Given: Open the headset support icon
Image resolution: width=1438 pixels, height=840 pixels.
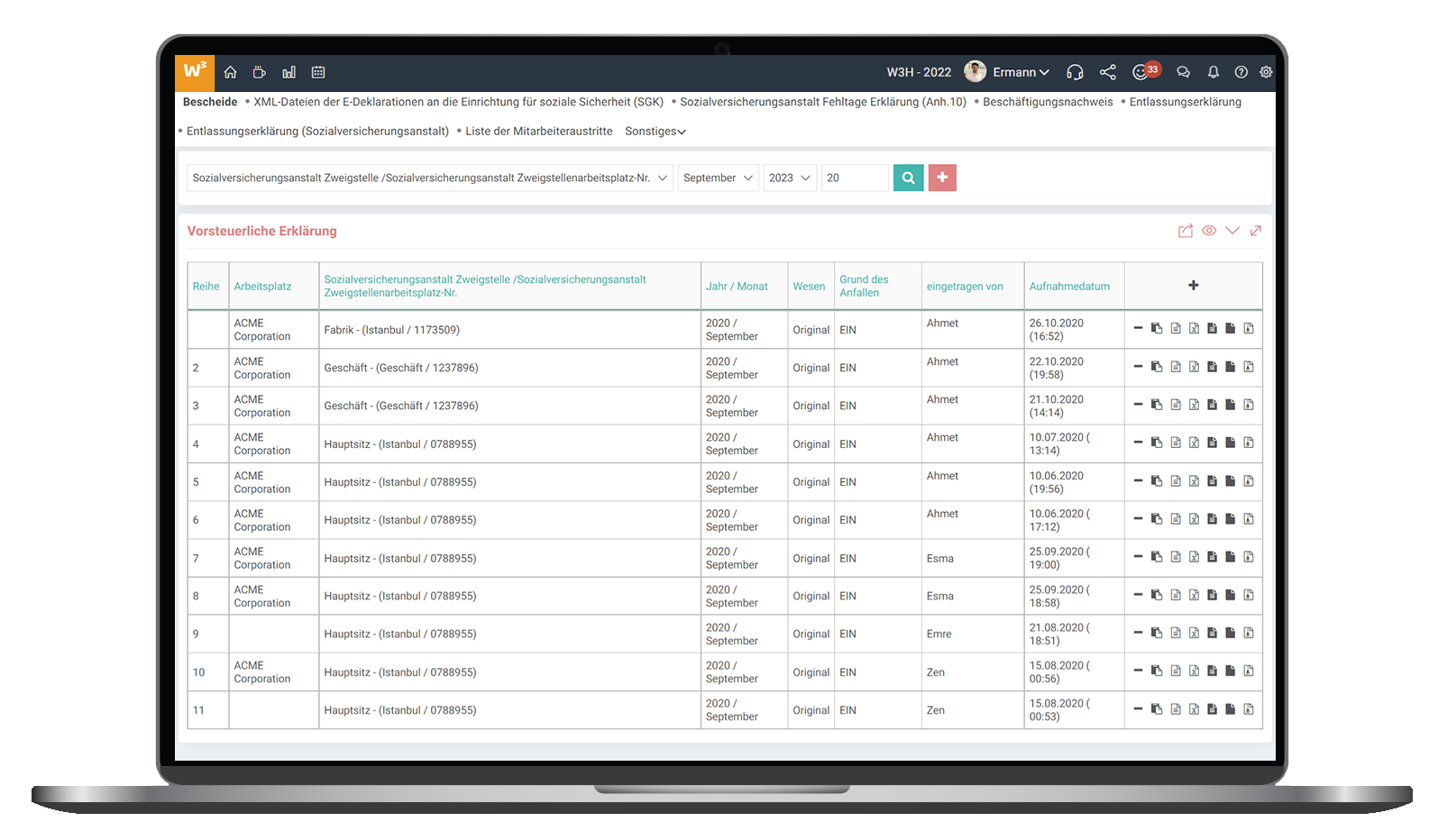Looking at the screenshot, I should tap(1075, 72).
